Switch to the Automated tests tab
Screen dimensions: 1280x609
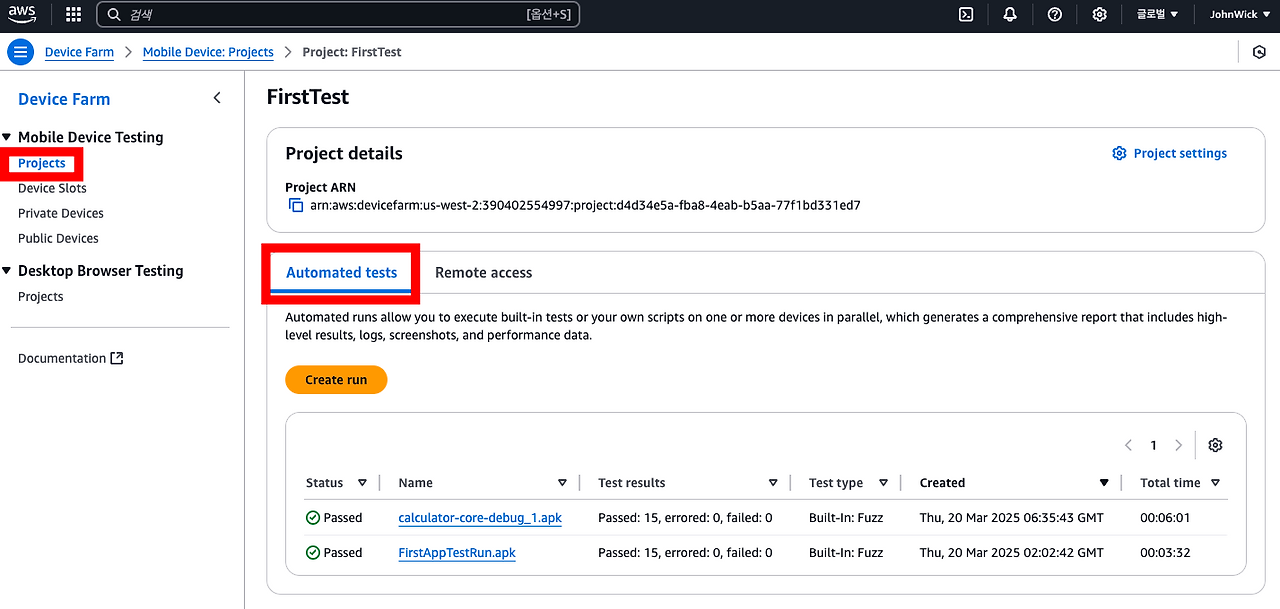coord(341,272)
